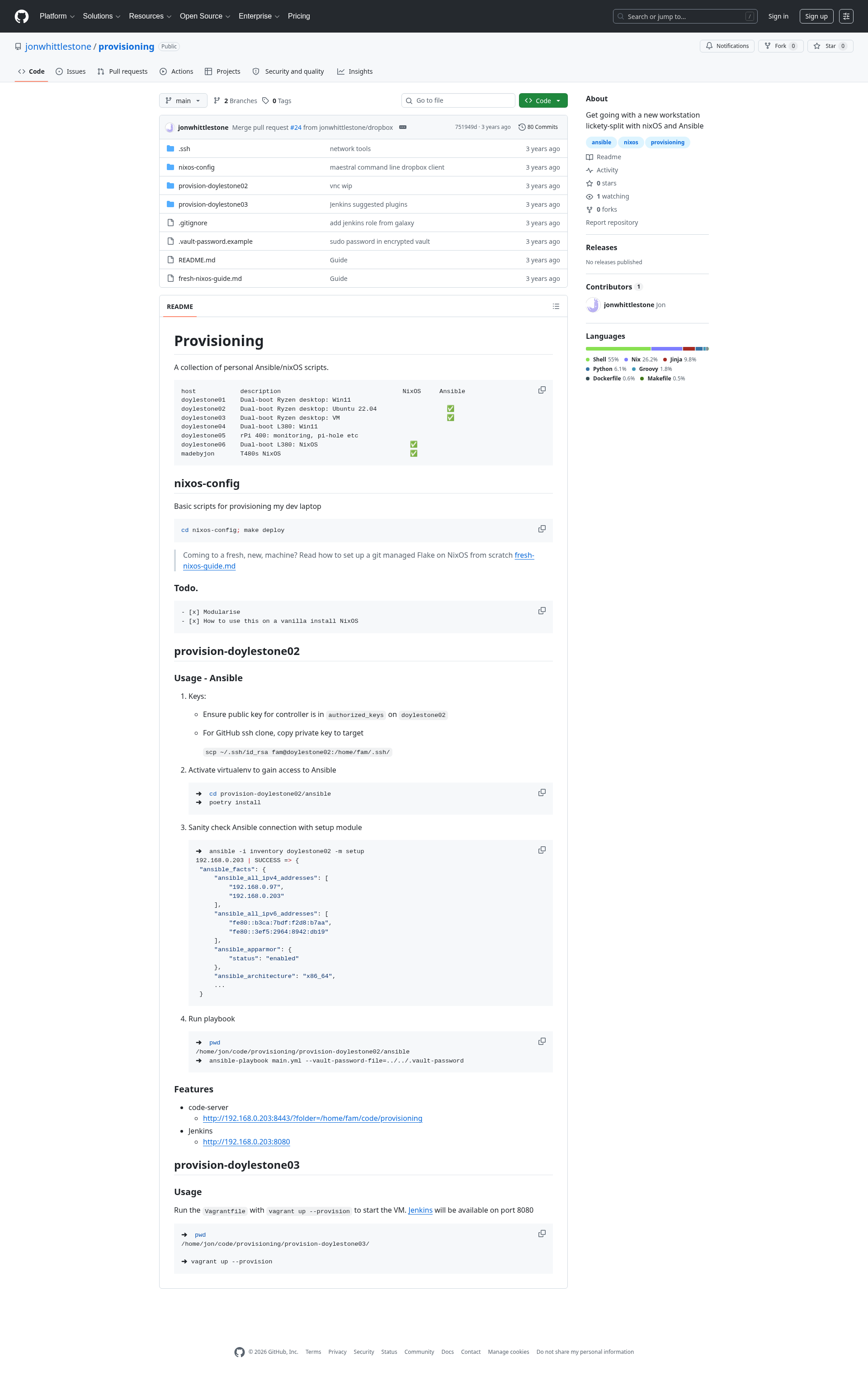
Task: Open the jonwhittlestone owner link
Action: pyautogui.click(x=58, y=46)
